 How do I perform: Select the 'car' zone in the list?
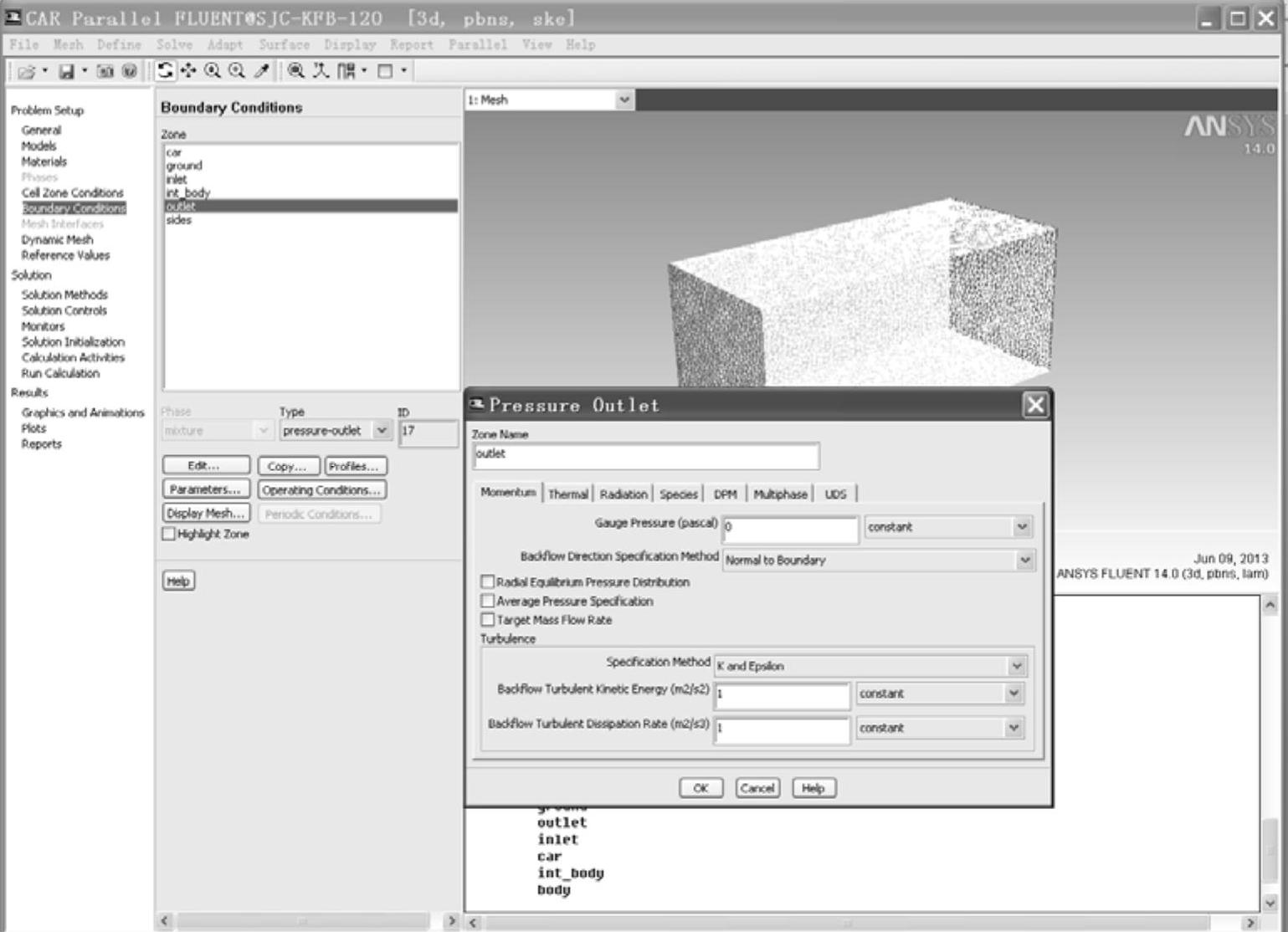[310, 152]
